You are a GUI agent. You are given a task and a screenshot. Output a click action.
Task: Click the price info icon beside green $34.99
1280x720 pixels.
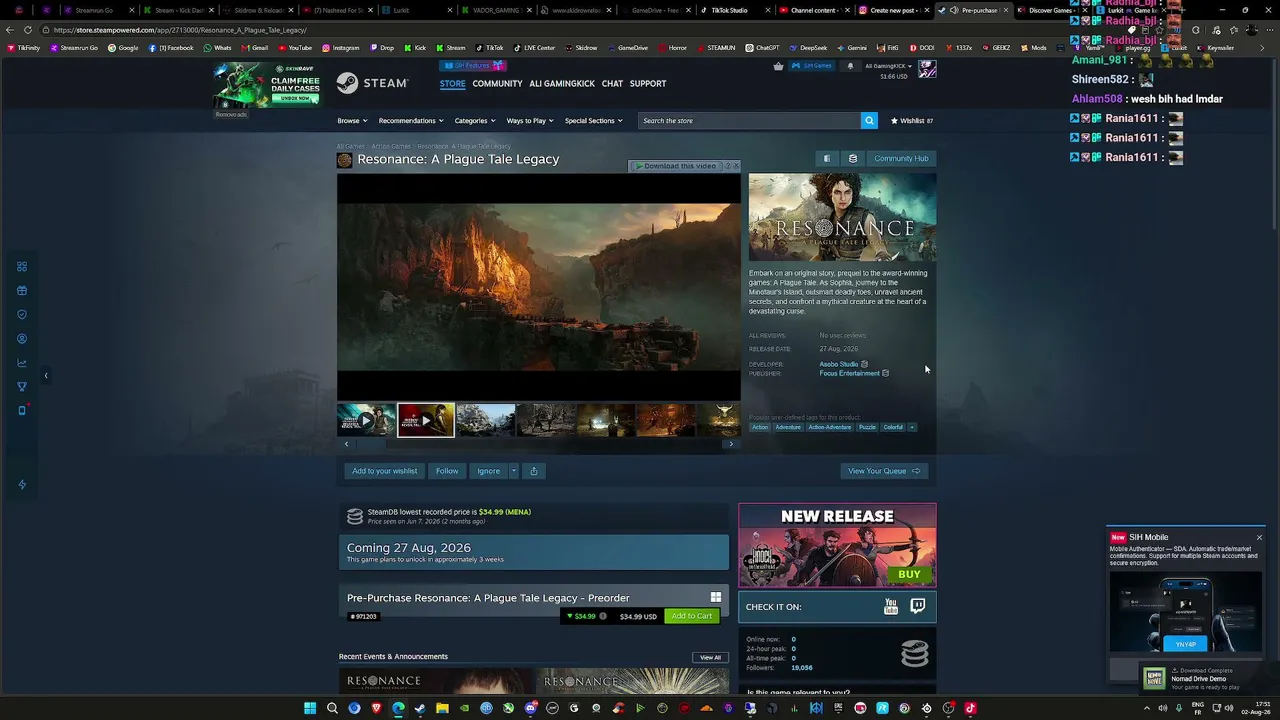[x=602, y=616]
